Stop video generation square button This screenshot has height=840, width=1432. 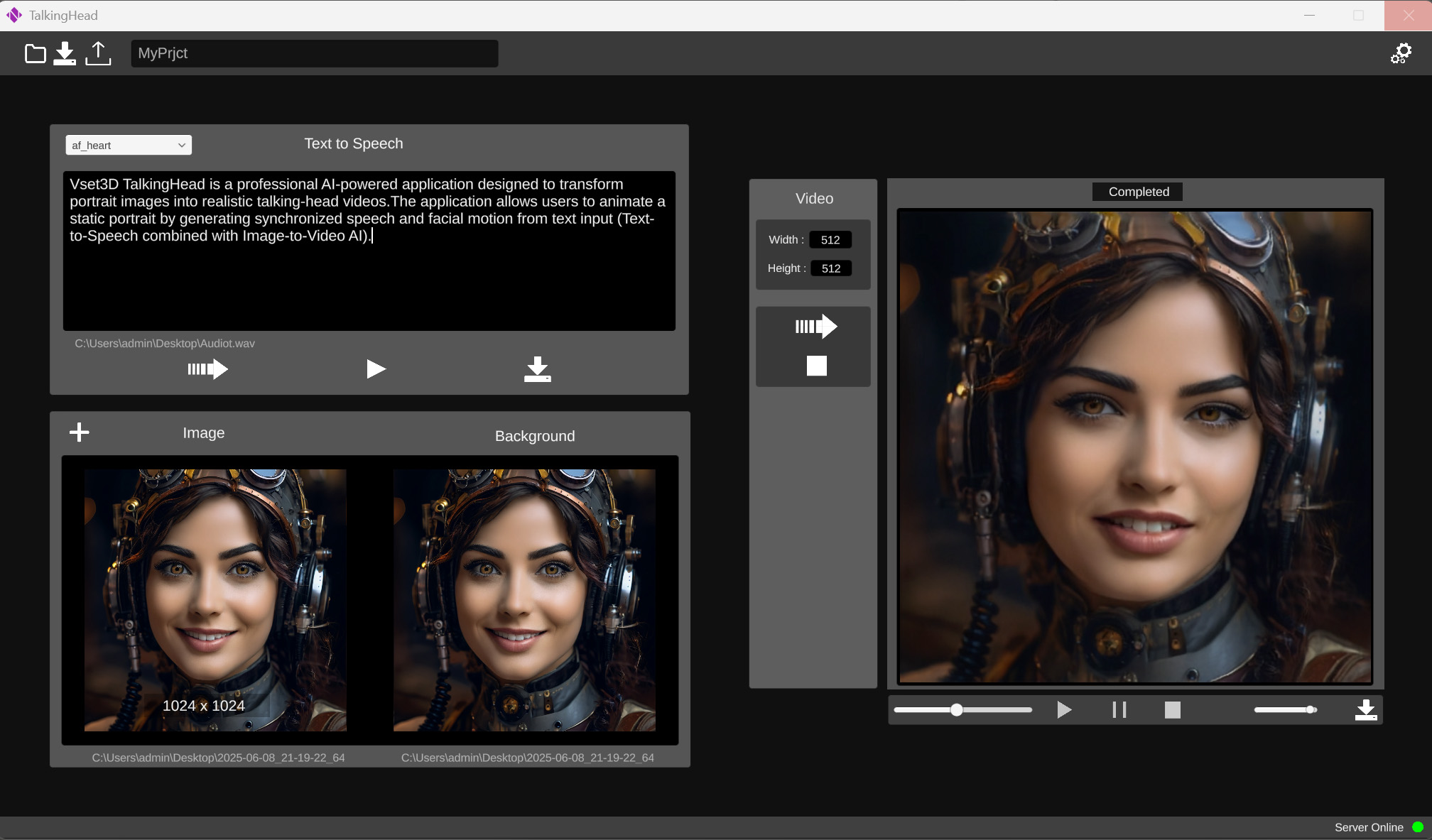(x=816, y=366)
